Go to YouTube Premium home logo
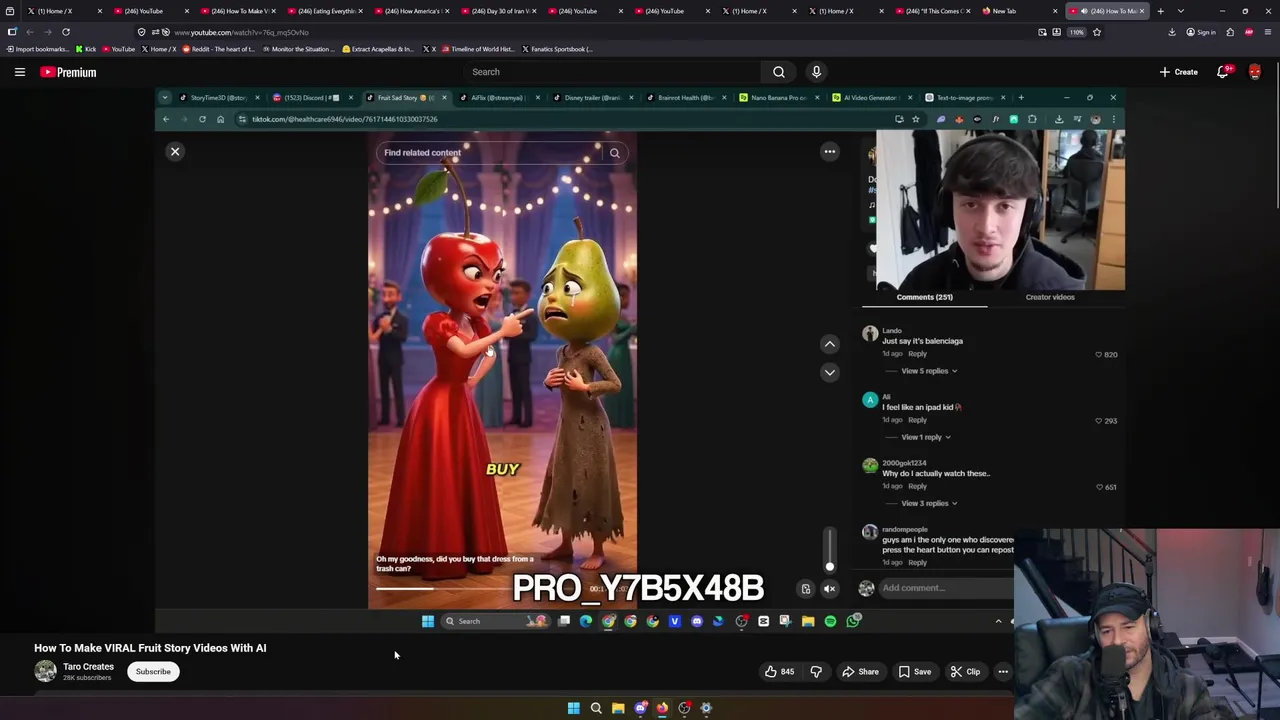Image resolution: width=1280 pixels, height=720 pixels. coord(68,72)
